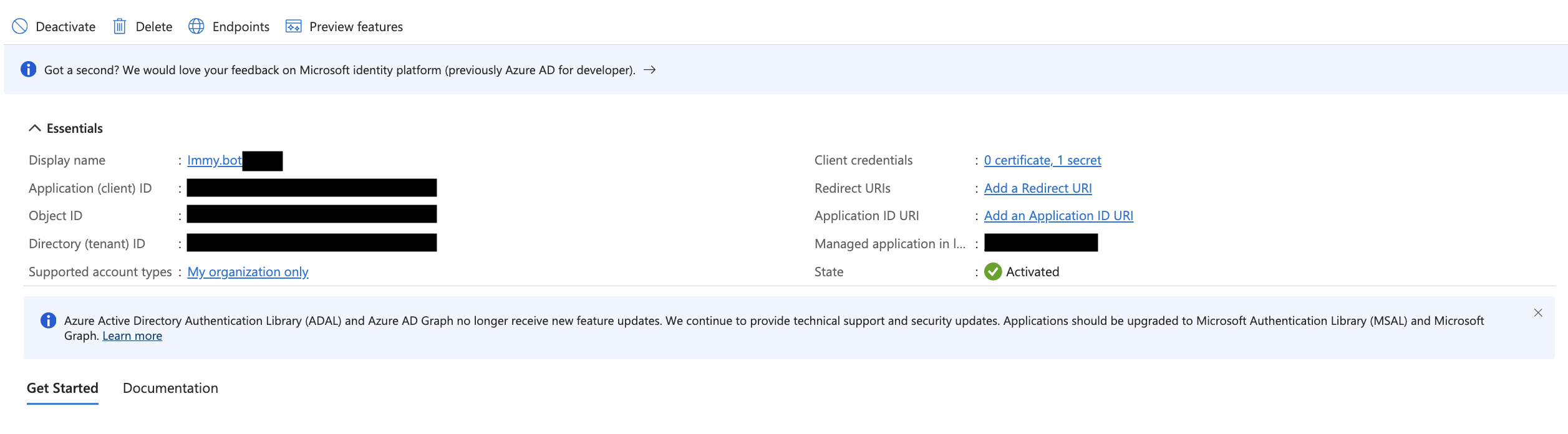
Task: Click the Application ID URI label
Action: click(866, 216)
